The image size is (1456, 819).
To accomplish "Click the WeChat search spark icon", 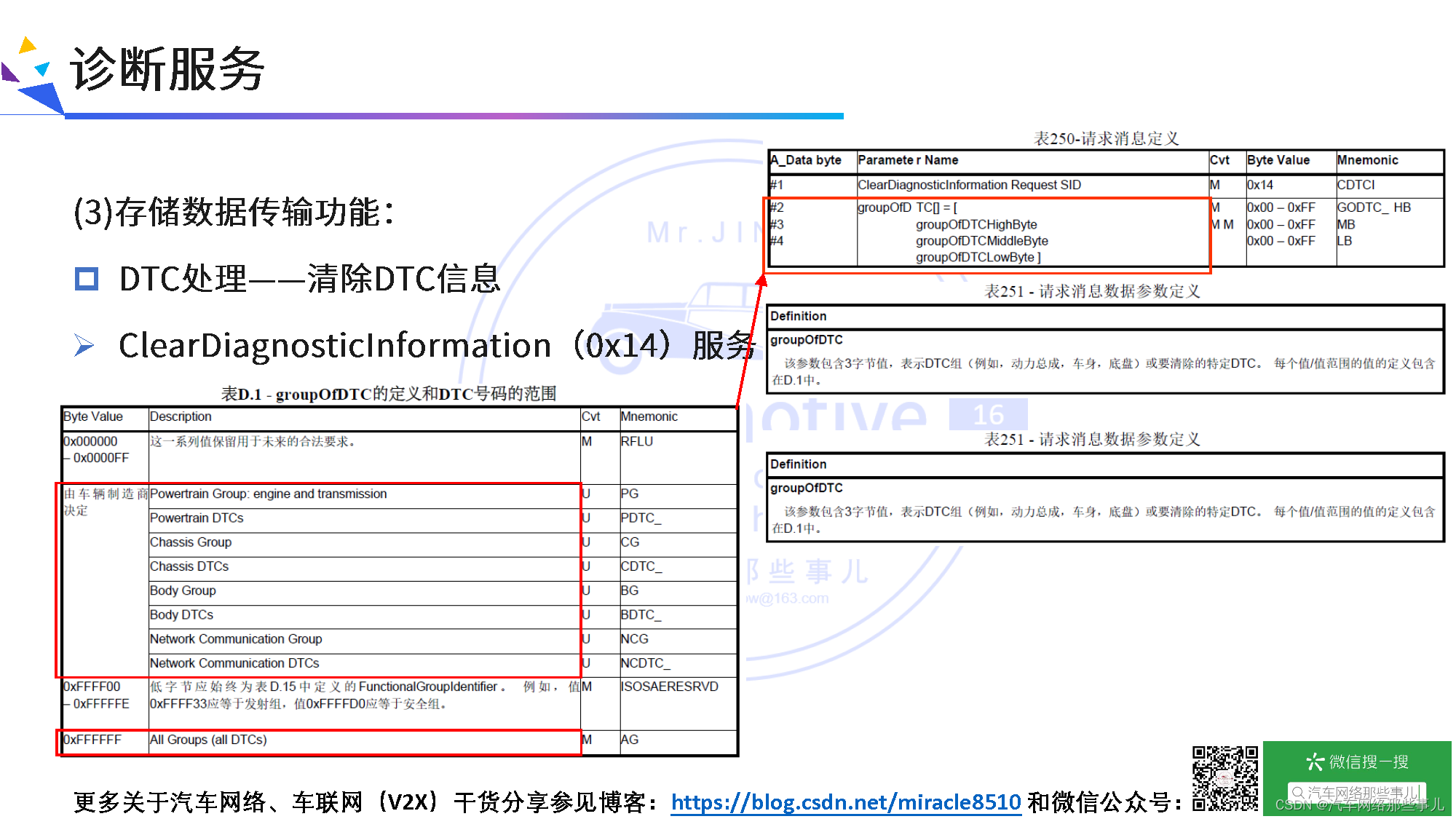I will [1314, 761].
